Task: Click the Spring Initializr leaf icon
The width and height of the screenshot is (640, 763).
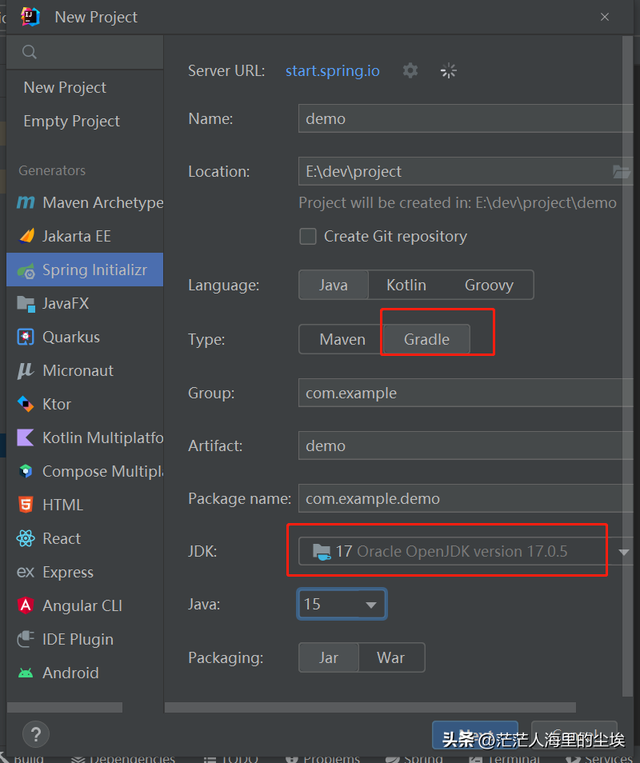Action: click(x=26, y=270)
